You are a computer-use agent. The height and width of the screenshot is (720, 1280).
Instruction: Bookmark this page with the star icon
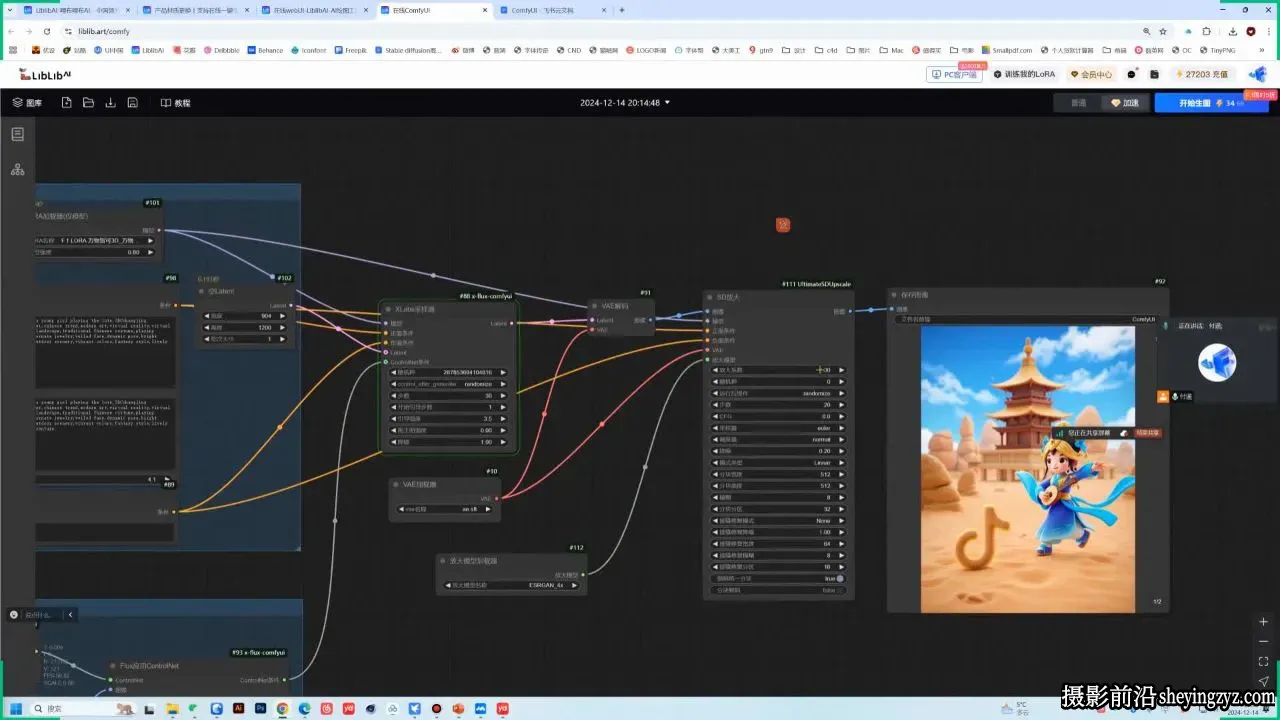pos(1163,31)
